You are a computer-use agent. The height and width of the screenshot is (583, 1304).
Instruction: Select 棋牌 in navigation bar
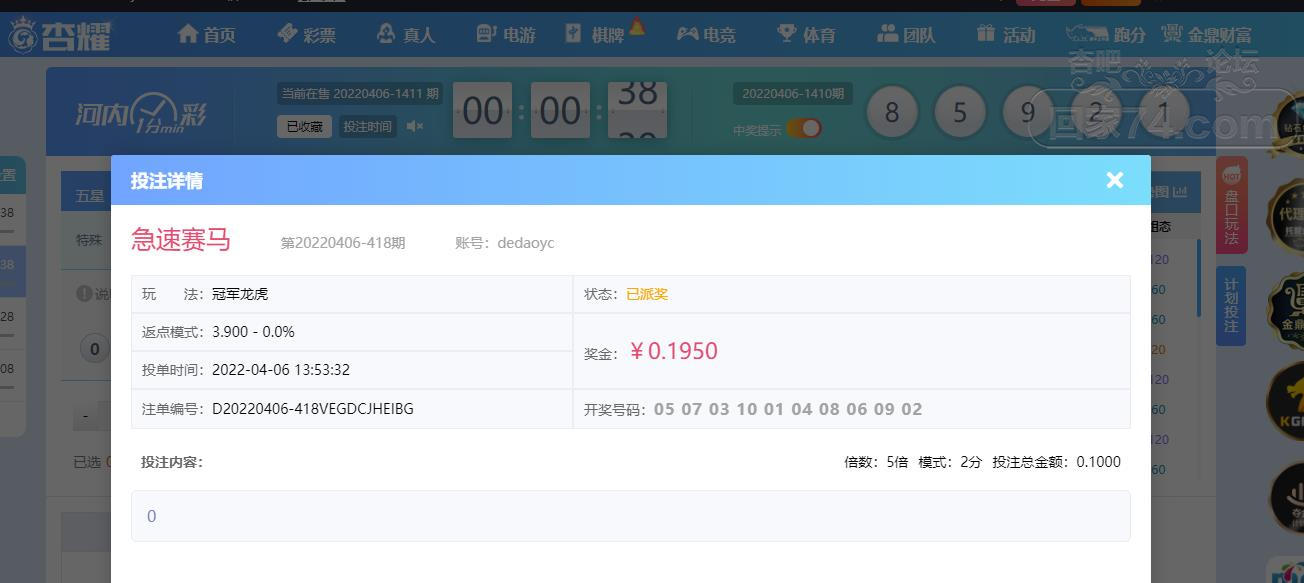(x=605, y=34)
